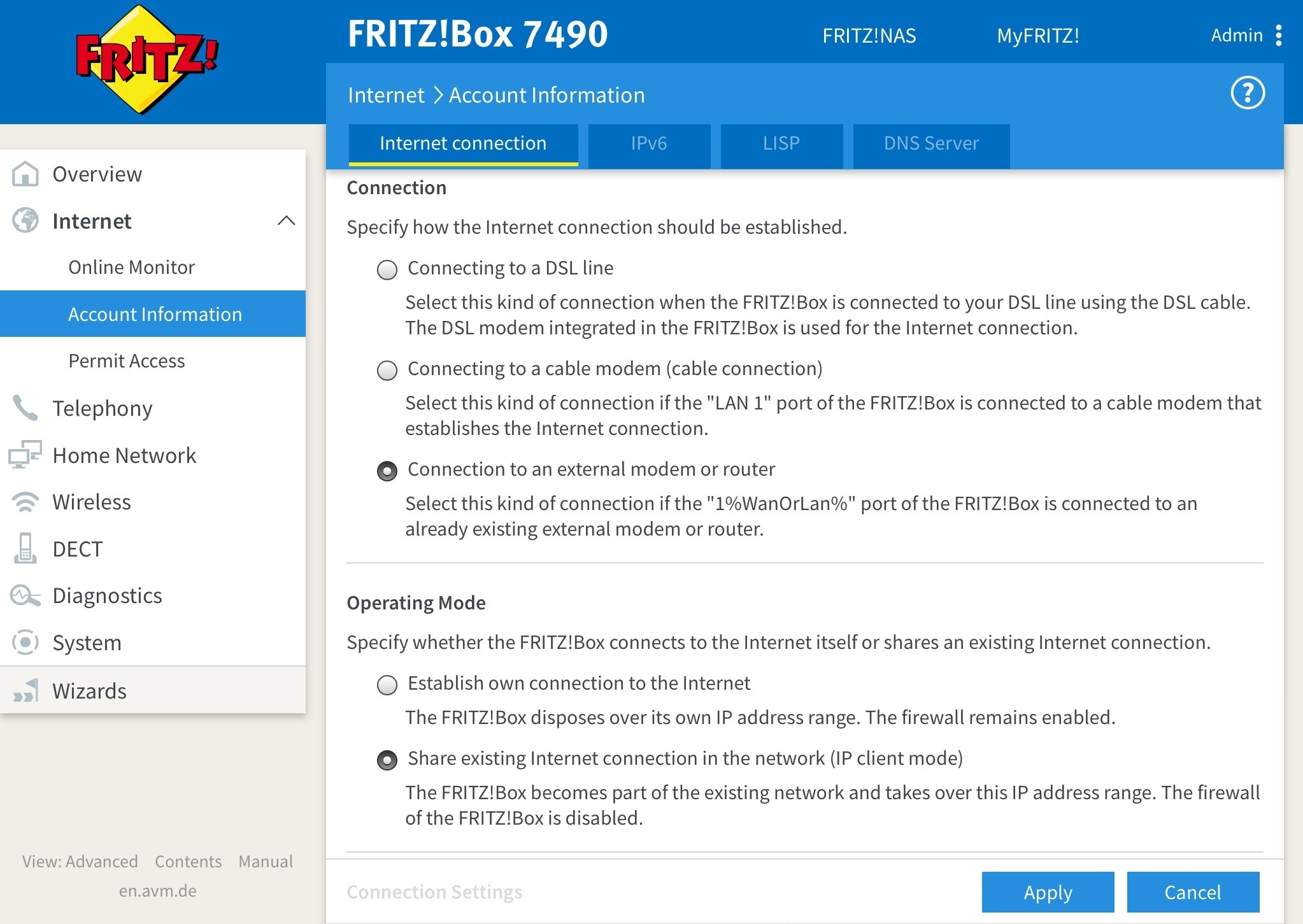Choose 'Establish own connection to the Internet'
The width and height of the screenshot is (1303, 924).
387,685
